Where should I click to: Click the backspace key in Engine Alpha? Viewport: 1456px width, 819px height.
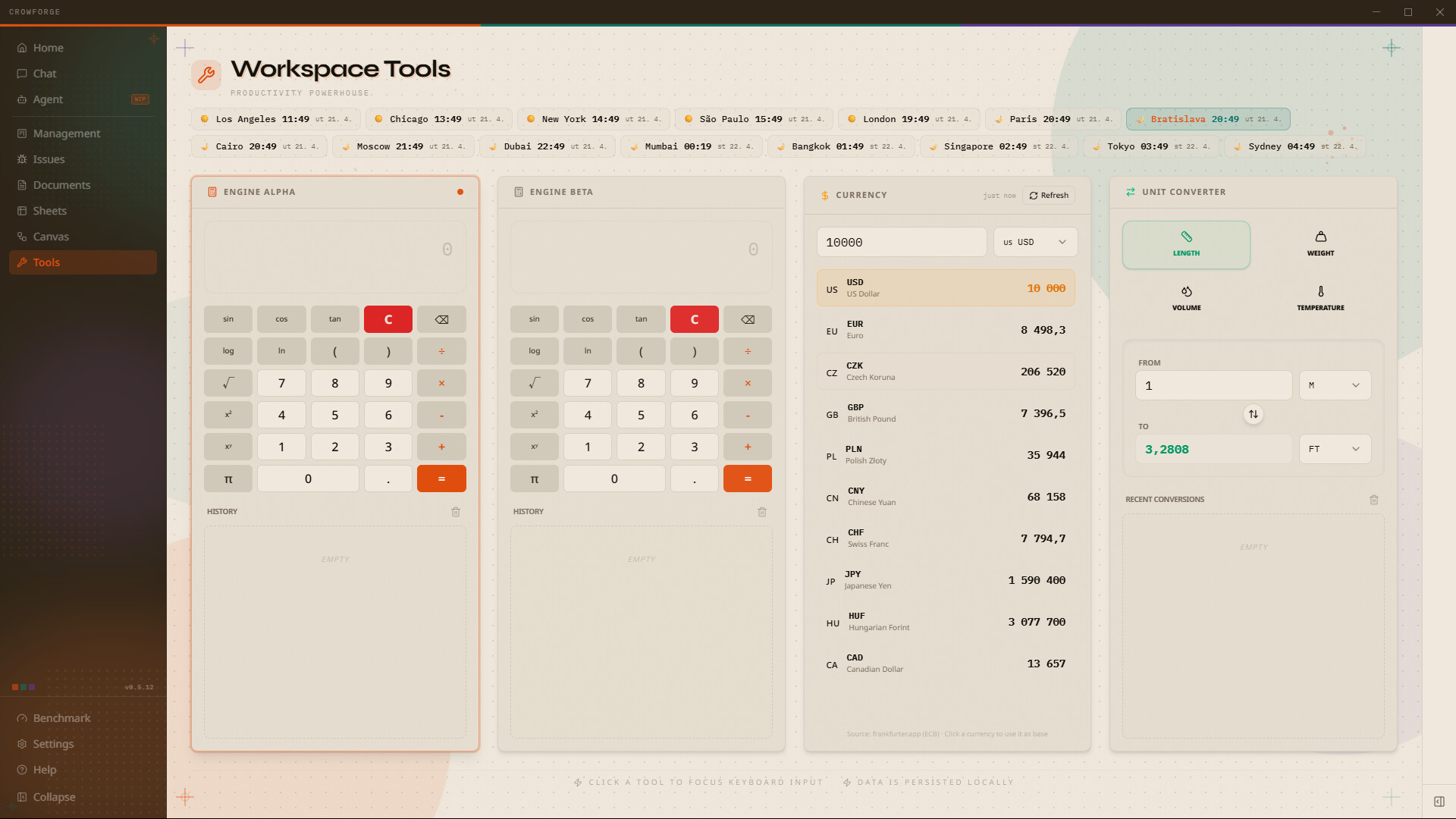click(x=441, y=319)
